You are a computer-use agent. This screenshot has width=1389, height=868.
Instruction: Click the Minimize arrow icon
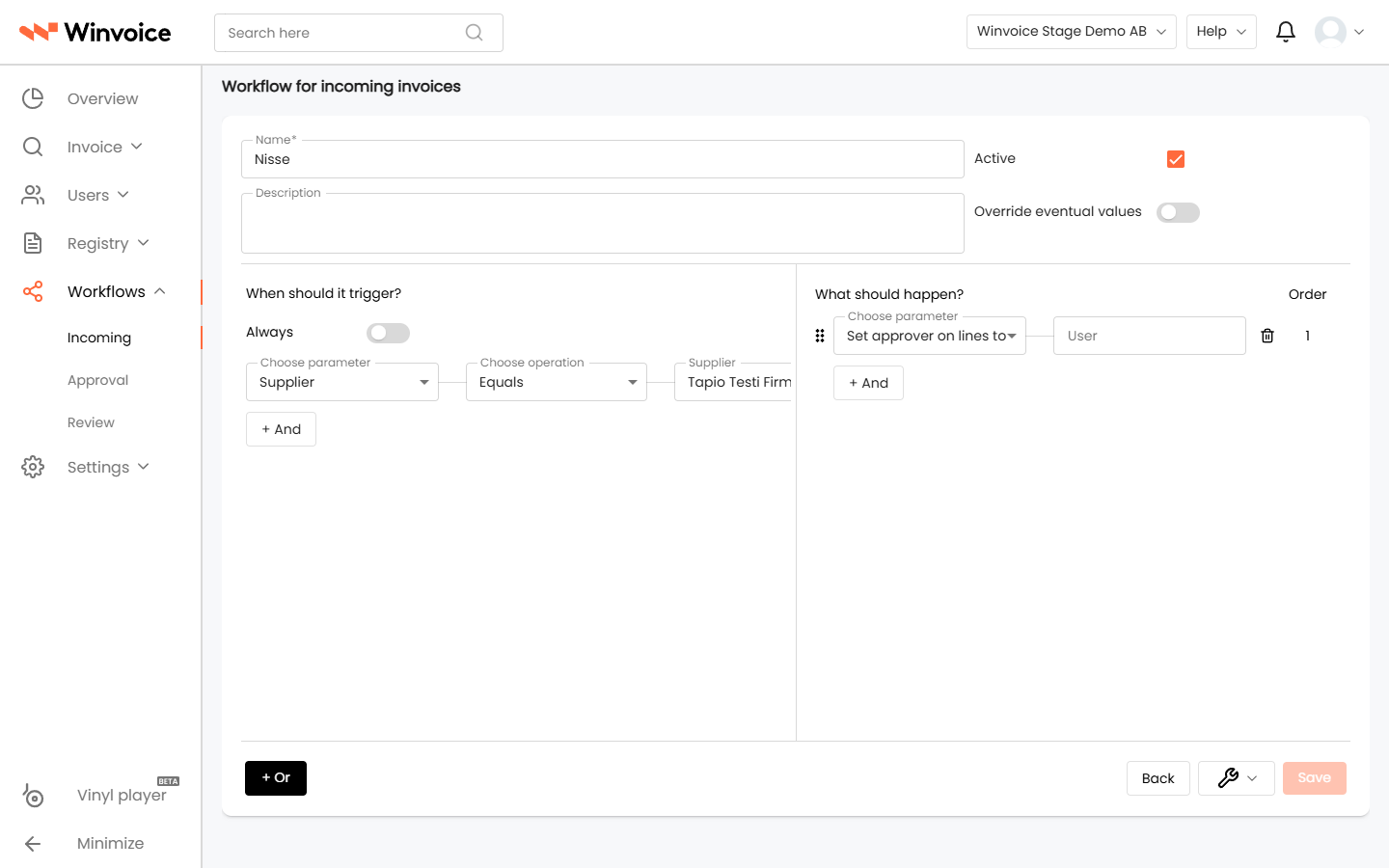[33, 844]
